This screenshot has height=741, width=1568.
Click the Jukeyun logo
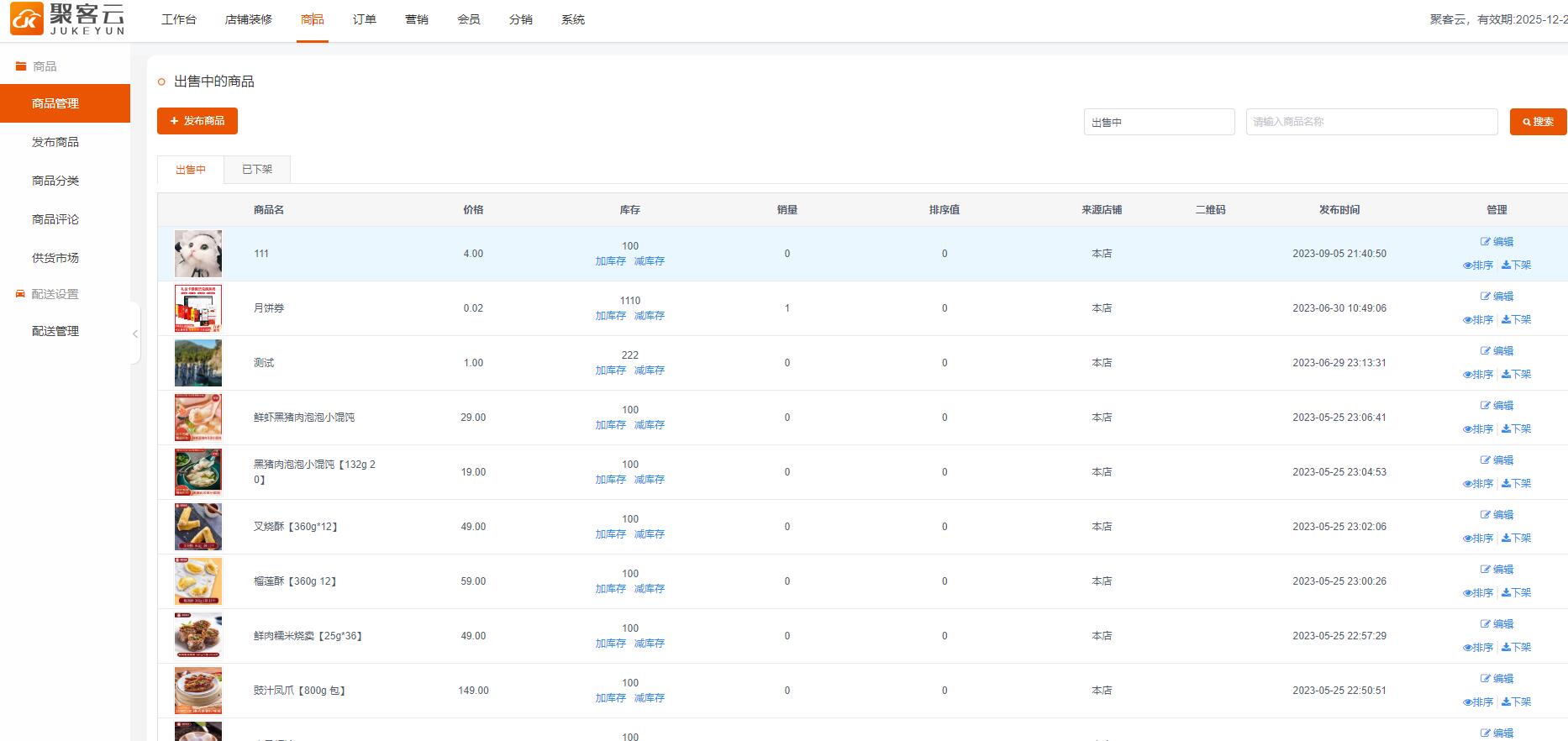coord(67,19)
